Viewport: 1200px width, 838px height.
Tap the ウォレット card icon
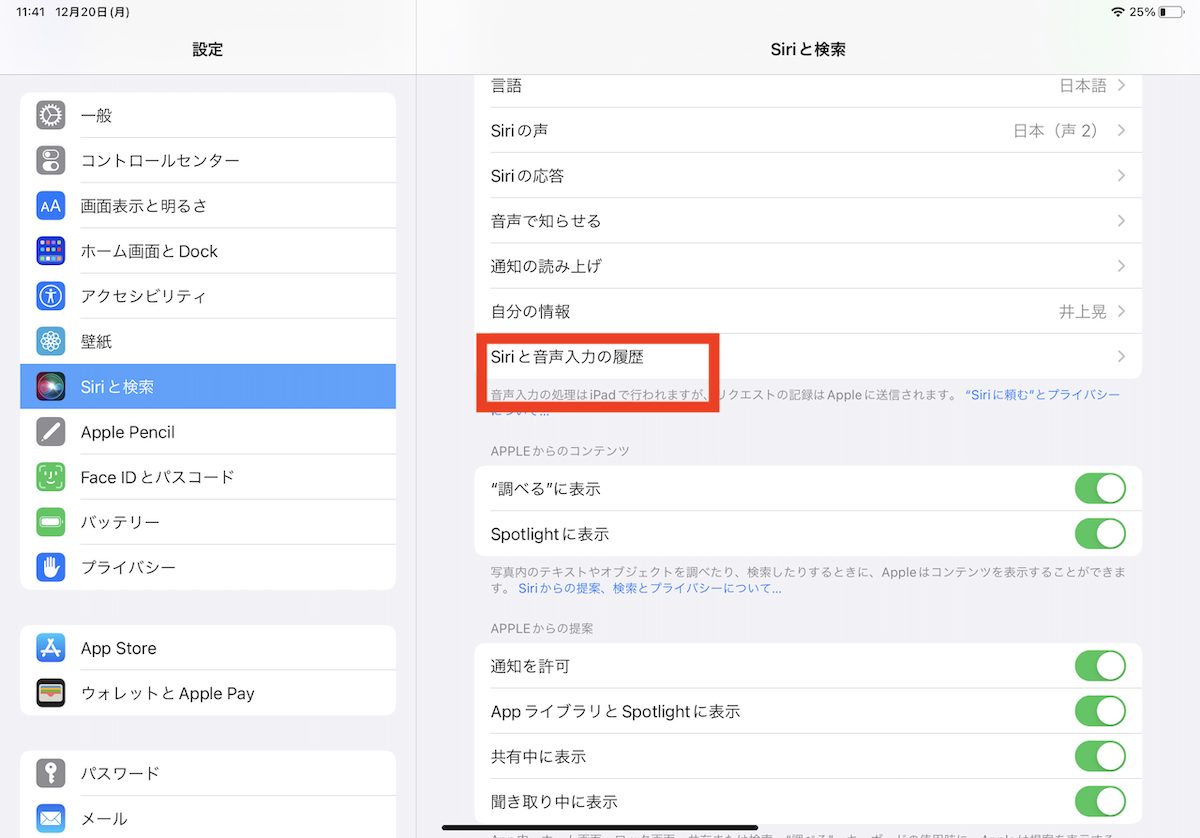click(50, 693)
